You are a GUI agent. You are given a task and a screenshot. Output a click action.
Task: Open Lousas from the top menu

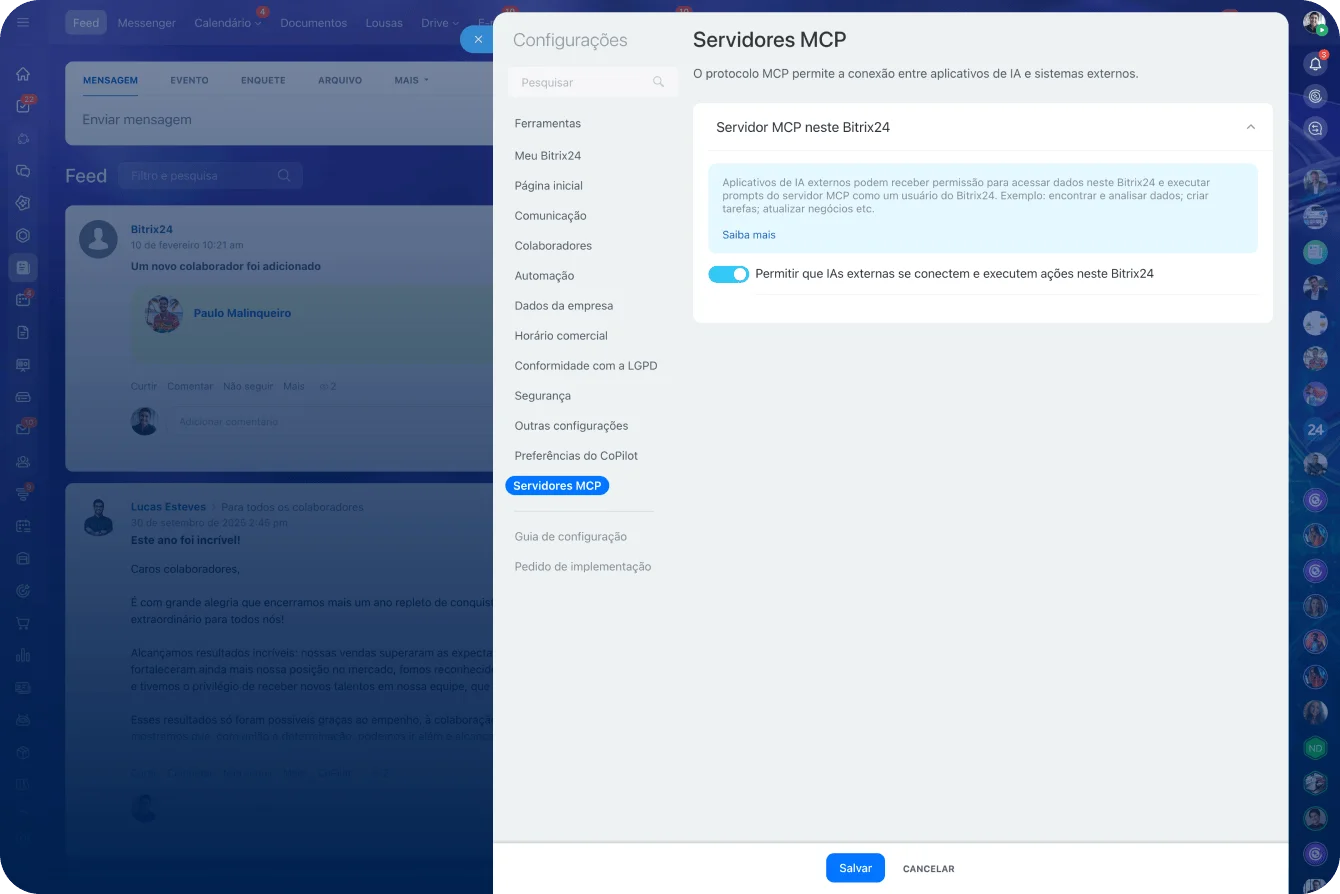tap(384, 23)
